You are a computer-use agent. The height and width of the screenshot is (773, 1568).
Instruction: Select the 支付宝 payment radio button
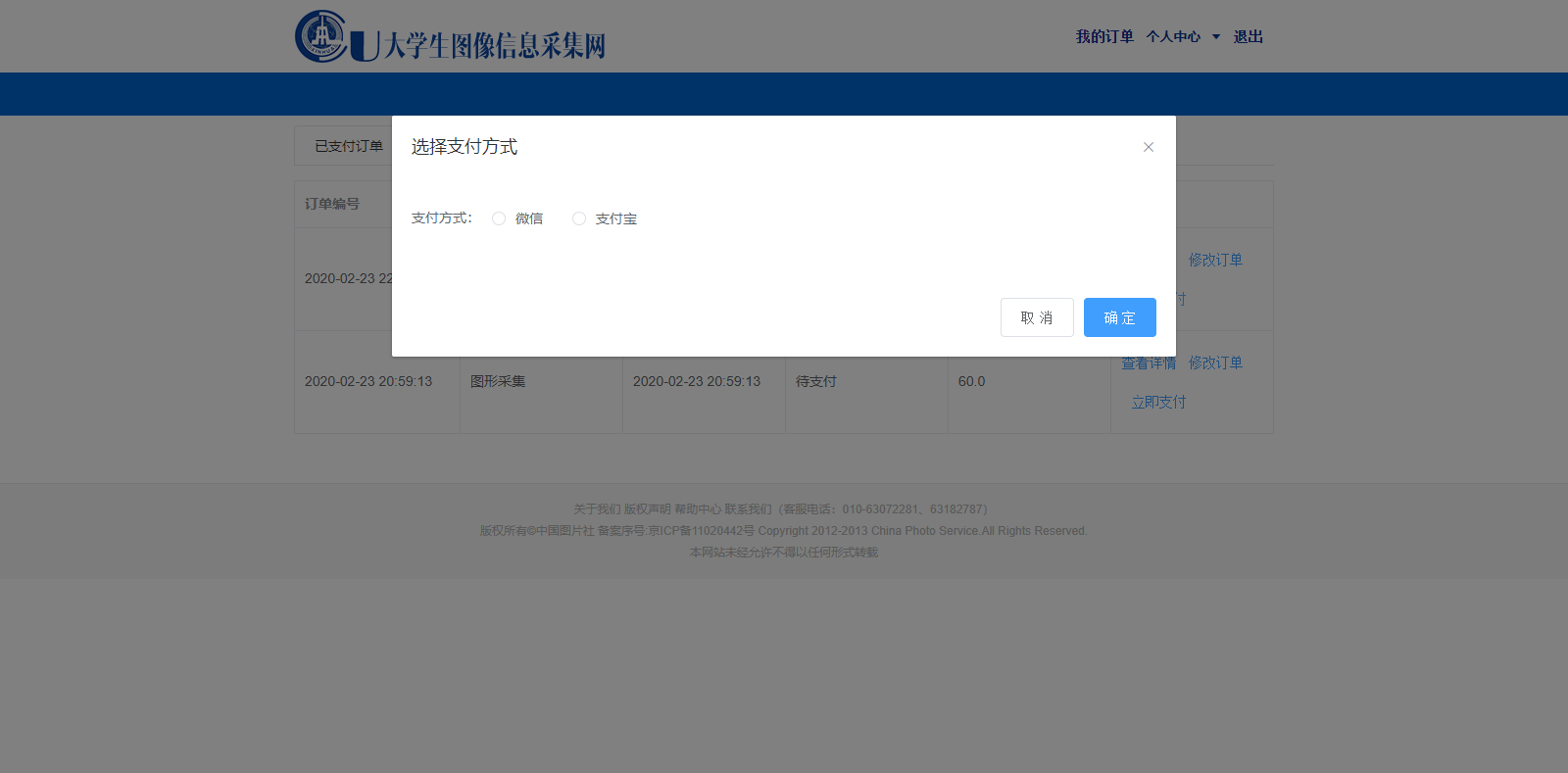(579, 218)
